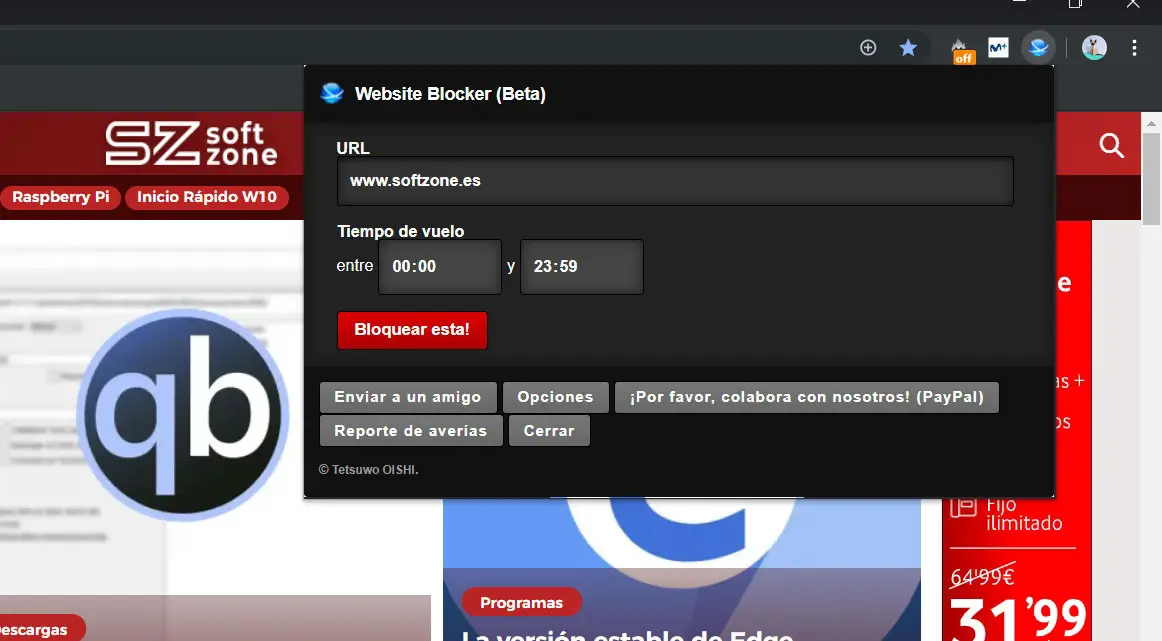Click 'Cerrar' to close the popup
The width and height of the screenshot is (1162, 641).
click(x=549, y=431)
